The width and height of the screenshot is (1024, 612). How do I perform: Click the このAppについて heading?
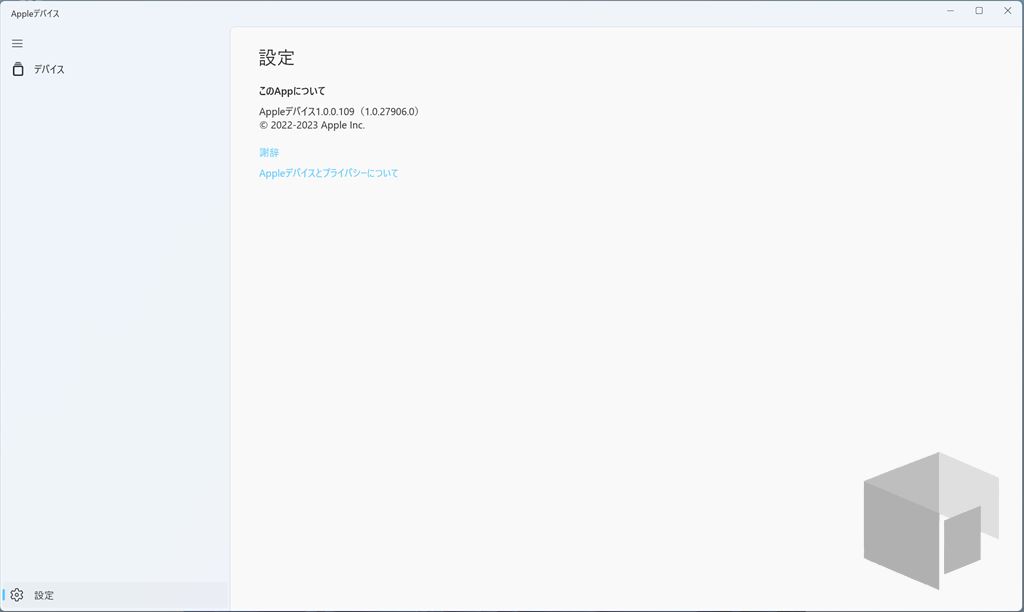292,91
